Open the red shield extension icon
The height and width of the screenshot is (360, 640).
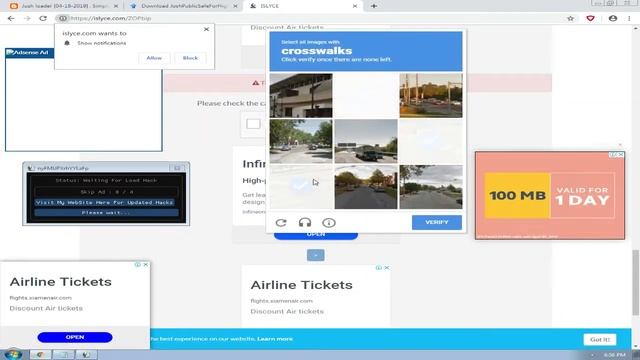click(590, 18)
